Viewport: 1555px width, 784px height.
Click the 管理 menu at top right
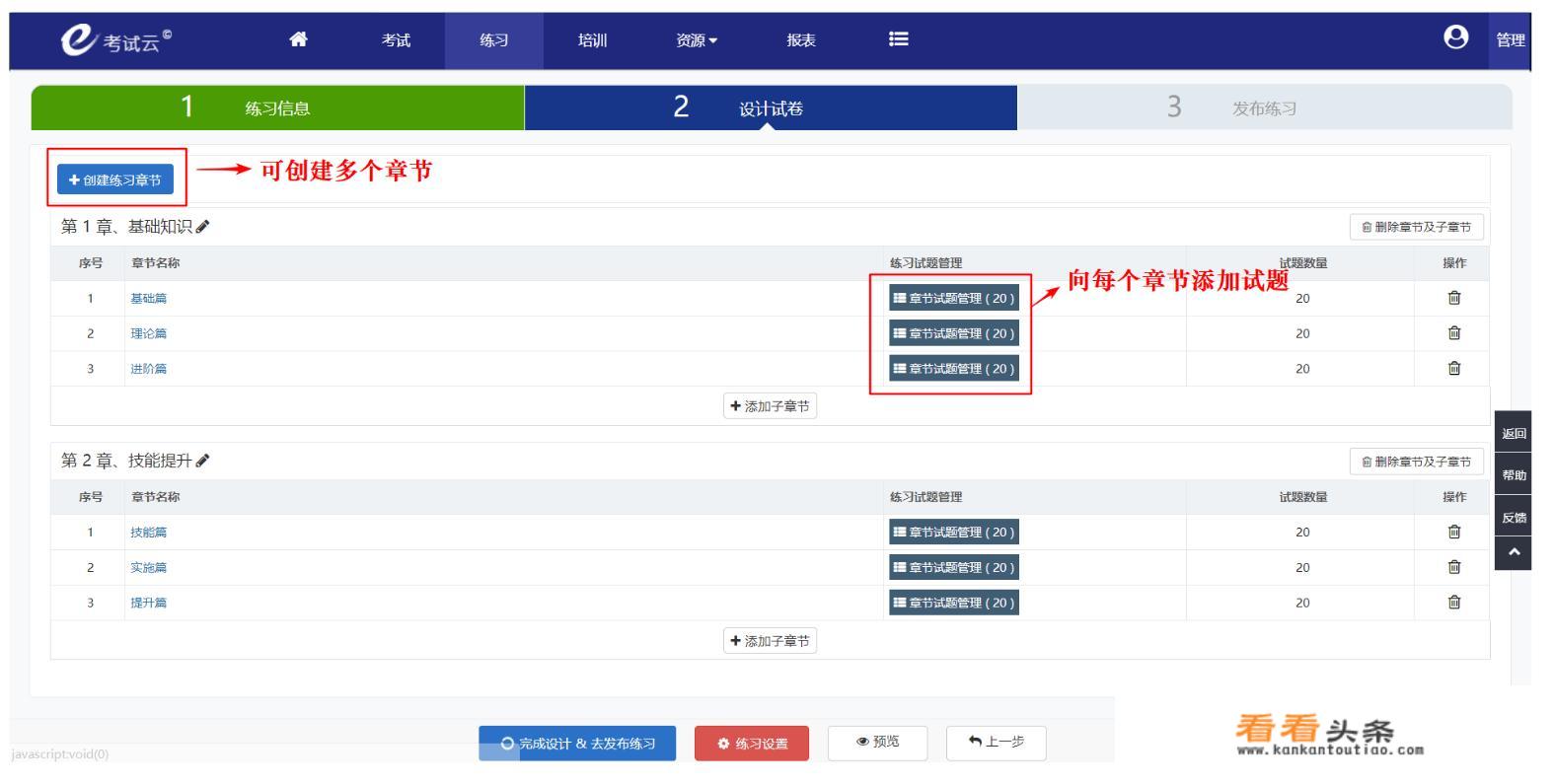pyautogui.click(x=1510, y=40)
